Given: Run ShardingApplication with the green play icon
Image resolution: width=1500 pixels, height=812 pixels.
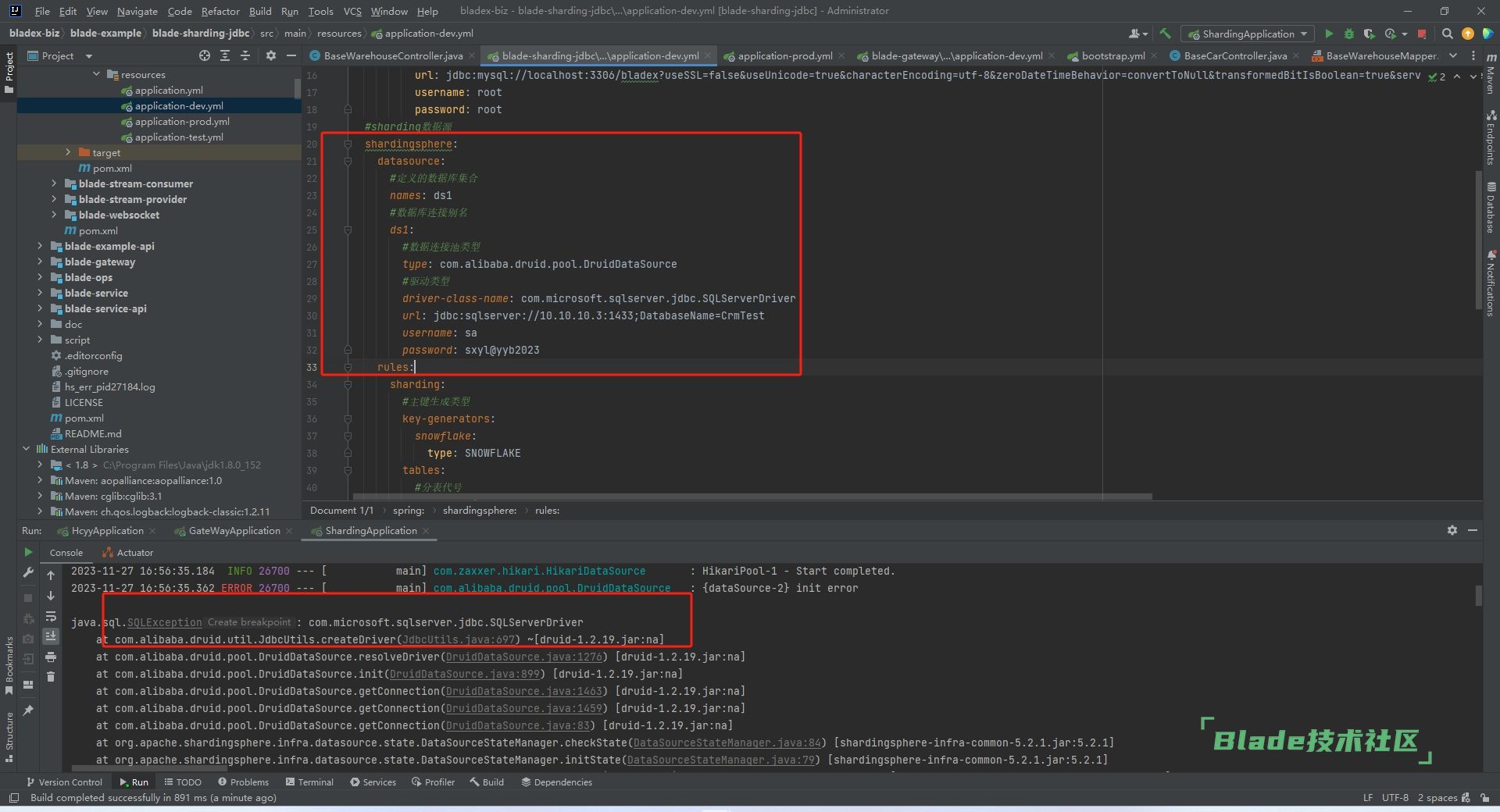Looking at the screenshot, I should coord(1329,34).
